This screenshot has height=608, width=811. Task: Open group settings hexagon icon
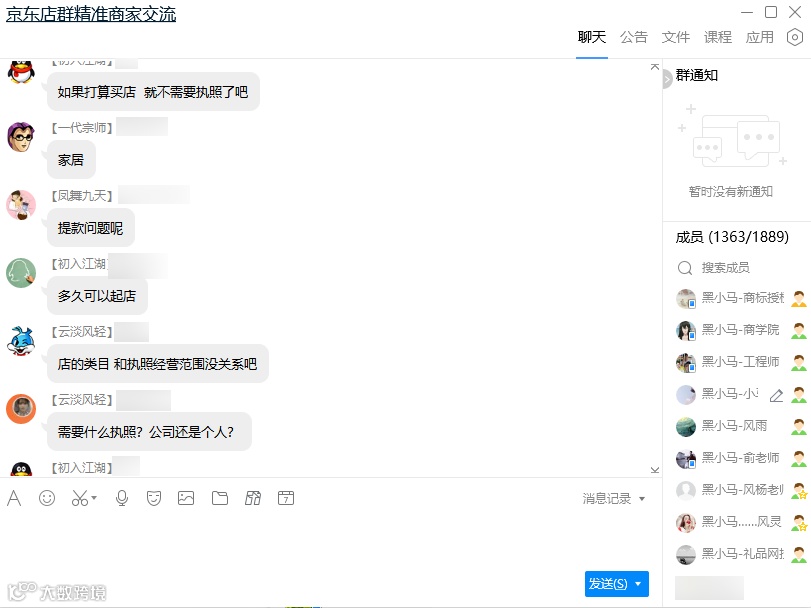795,37
